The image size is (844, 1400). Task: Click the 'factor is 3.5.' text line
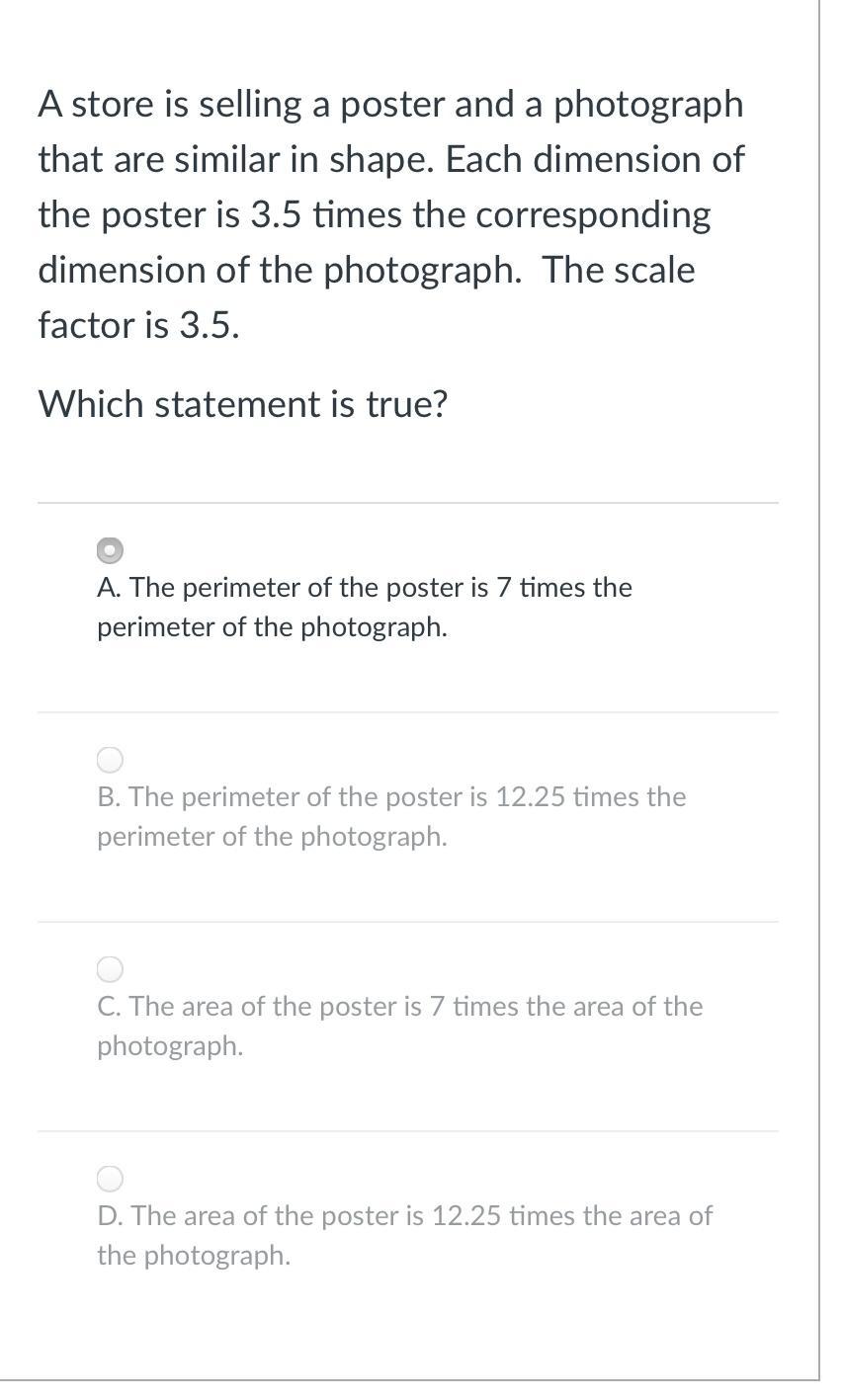138,324
